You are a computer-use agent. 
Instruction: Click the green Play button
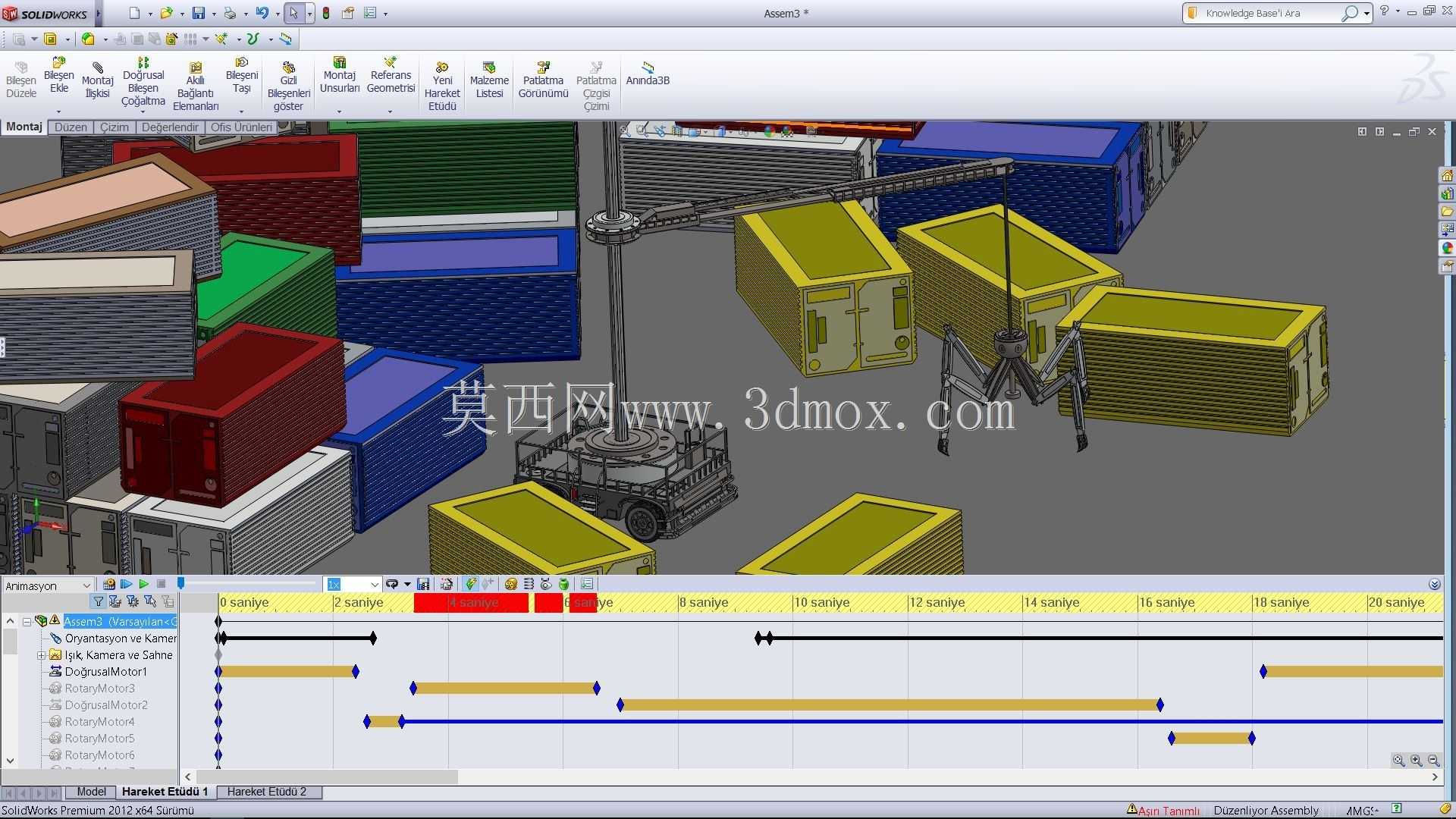click(143, 584)
